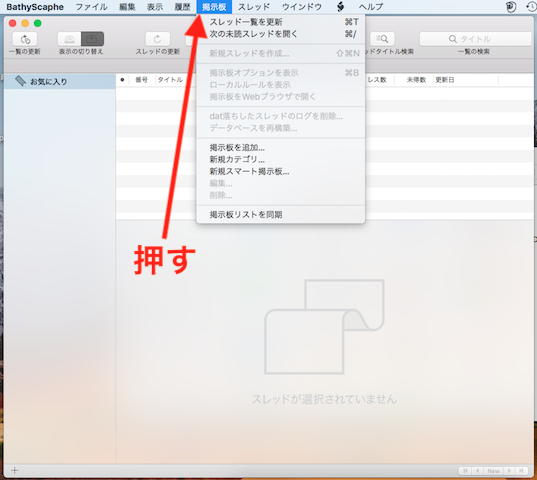537x480 pixels.
Task: Choose 掲示板を追加... from the menu
Action: pos(280,148)
